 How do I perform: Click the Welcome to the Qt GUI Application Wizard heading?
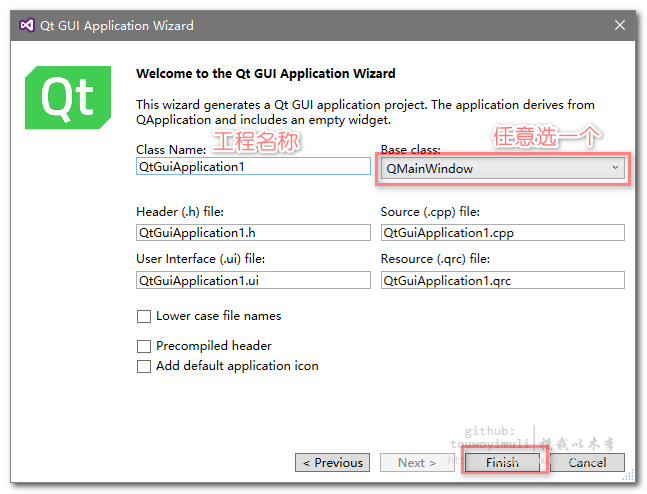point(266,73)
